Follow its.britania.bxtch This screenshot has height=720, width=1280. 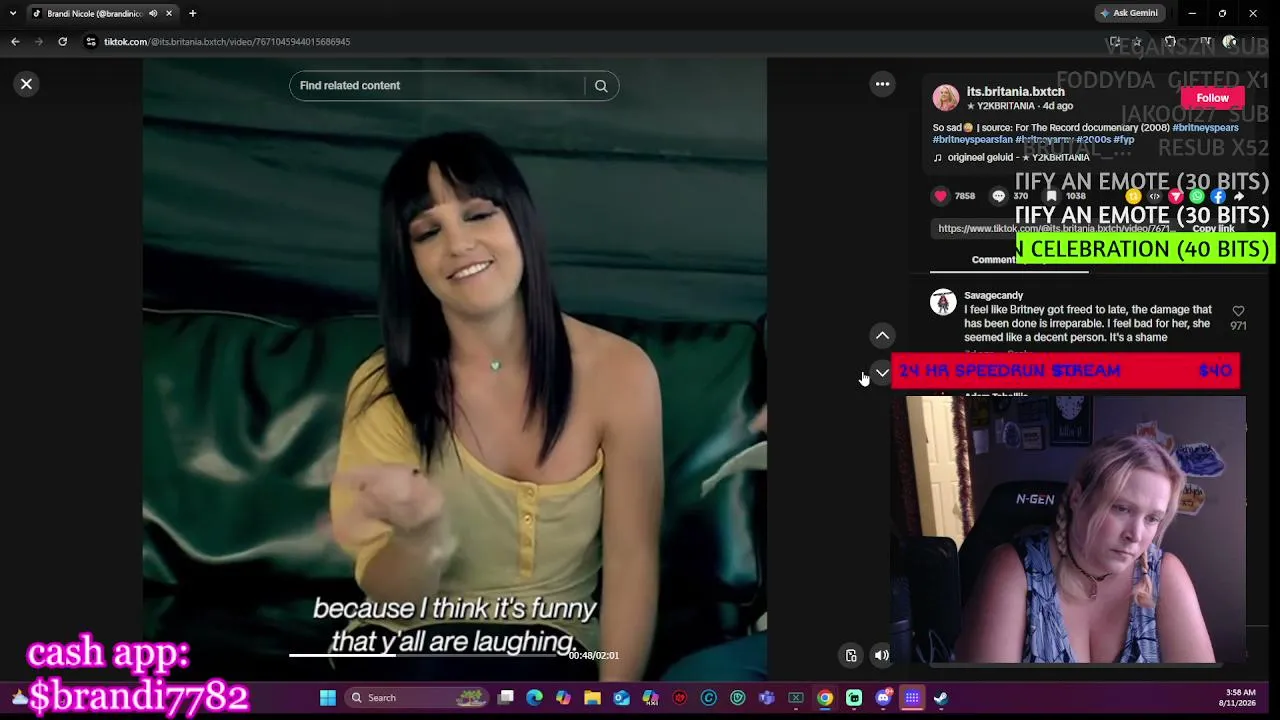[x=1212, y=98]
